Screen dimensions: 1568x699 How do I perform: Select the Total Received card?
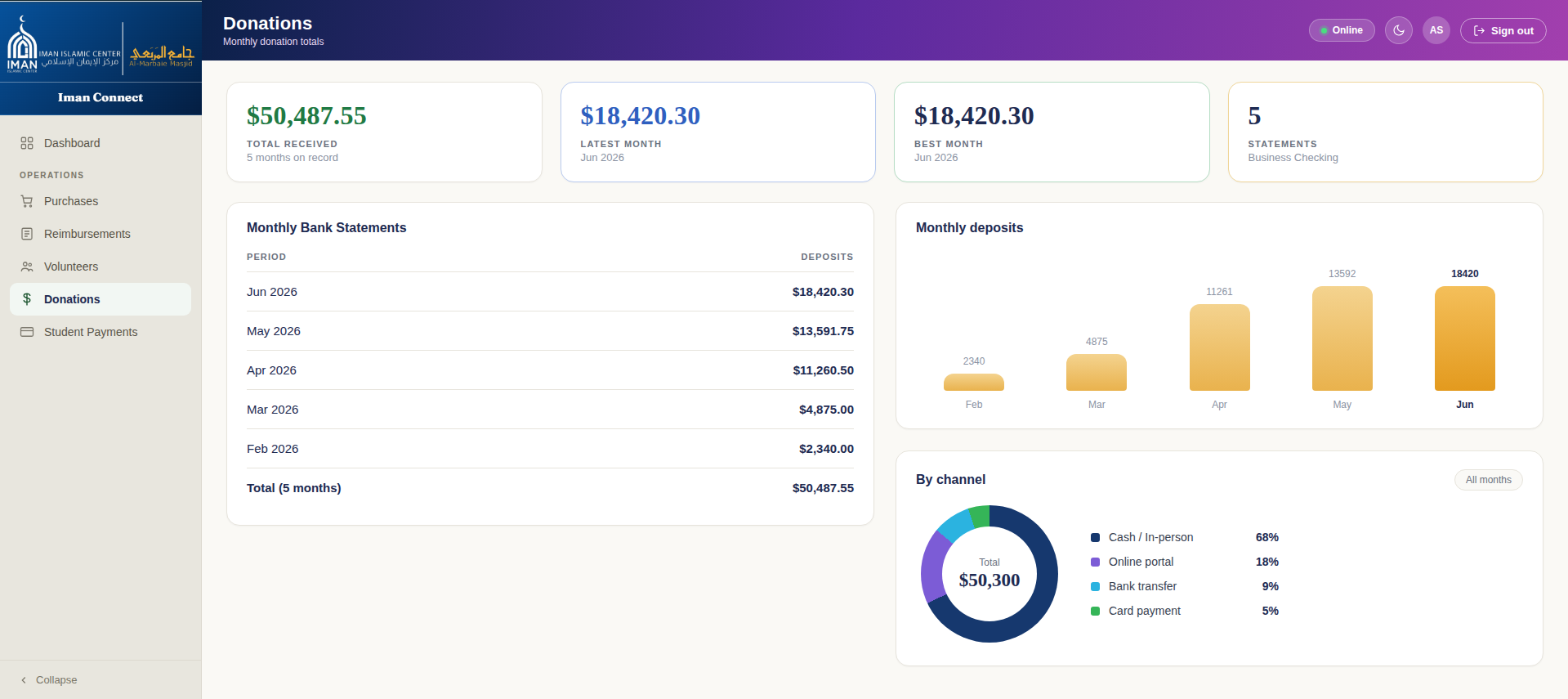tap(384, 132)
